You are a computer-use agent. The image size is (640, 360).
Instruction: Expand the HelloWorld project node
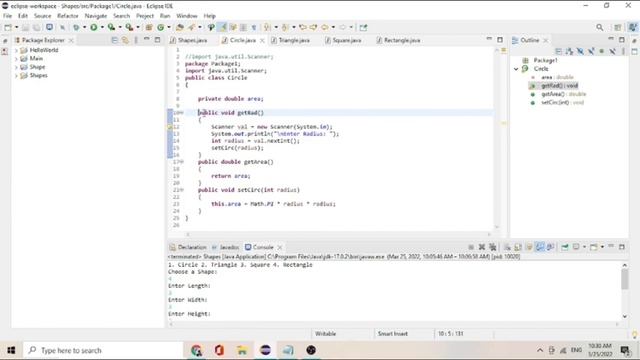16,50
